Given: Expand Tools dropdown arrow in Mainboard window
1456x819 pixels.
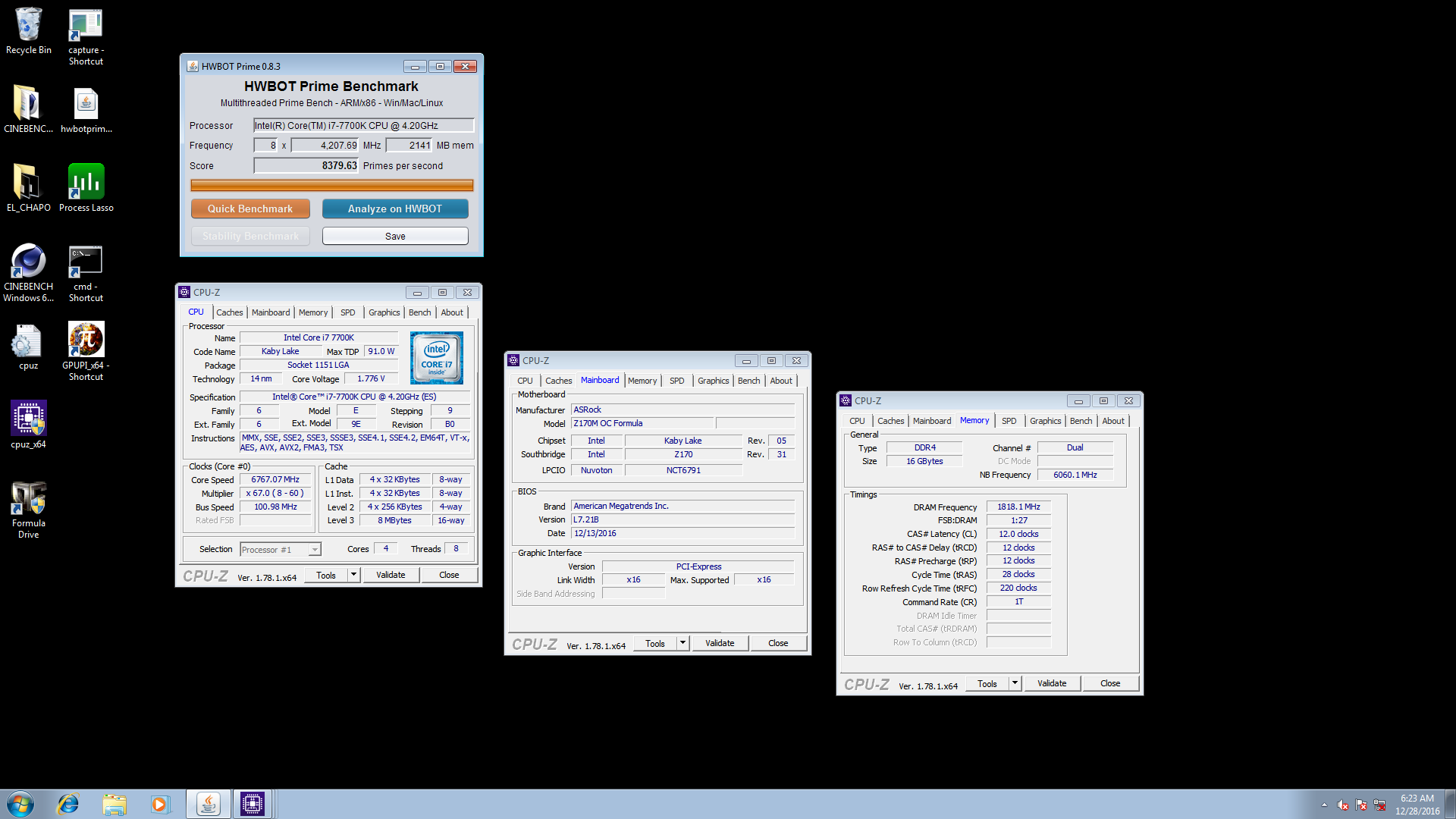Looking at the screenshot, I should pos(682,643).
